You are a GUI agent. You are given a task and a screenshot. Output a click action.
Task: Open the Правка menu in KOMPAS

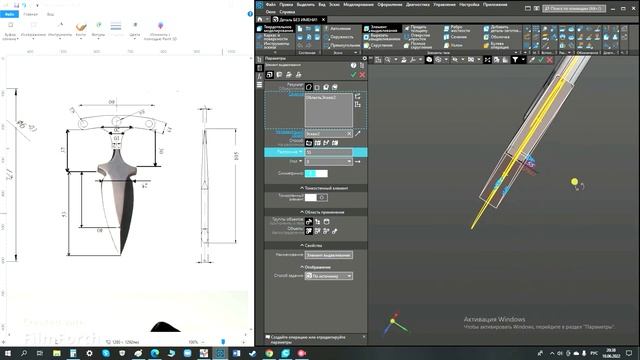pyautogui.click(x=286, y=4)
